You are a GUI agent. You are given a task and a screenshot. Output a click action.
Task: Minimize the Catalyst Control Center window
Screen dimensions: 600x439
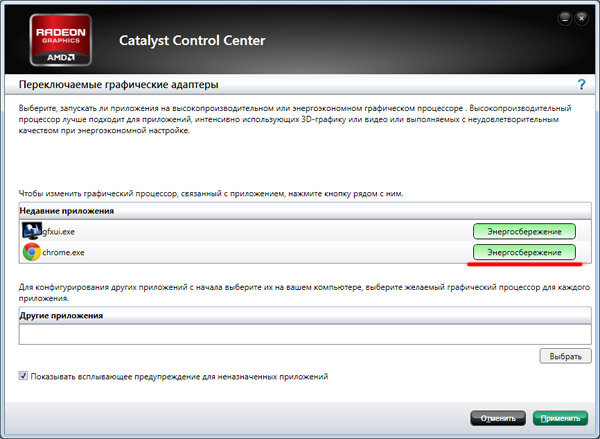pos(565,18)
